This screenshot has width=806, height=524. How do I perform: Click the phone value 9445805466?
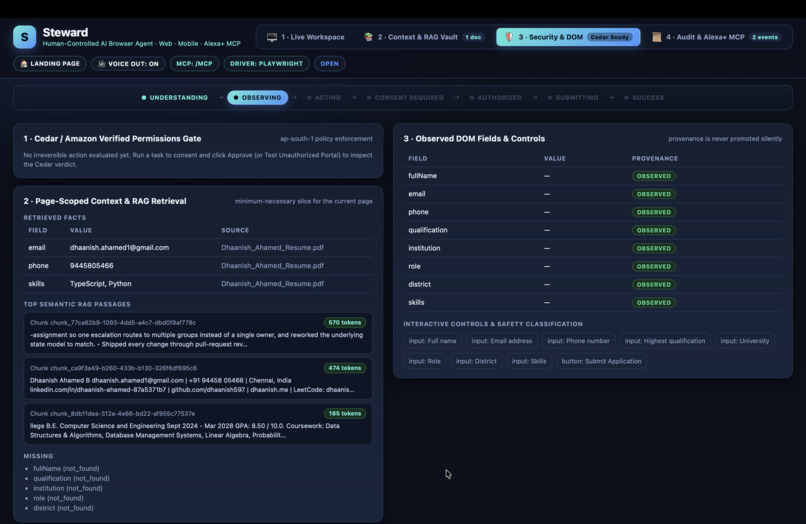(x=91, y=265)
